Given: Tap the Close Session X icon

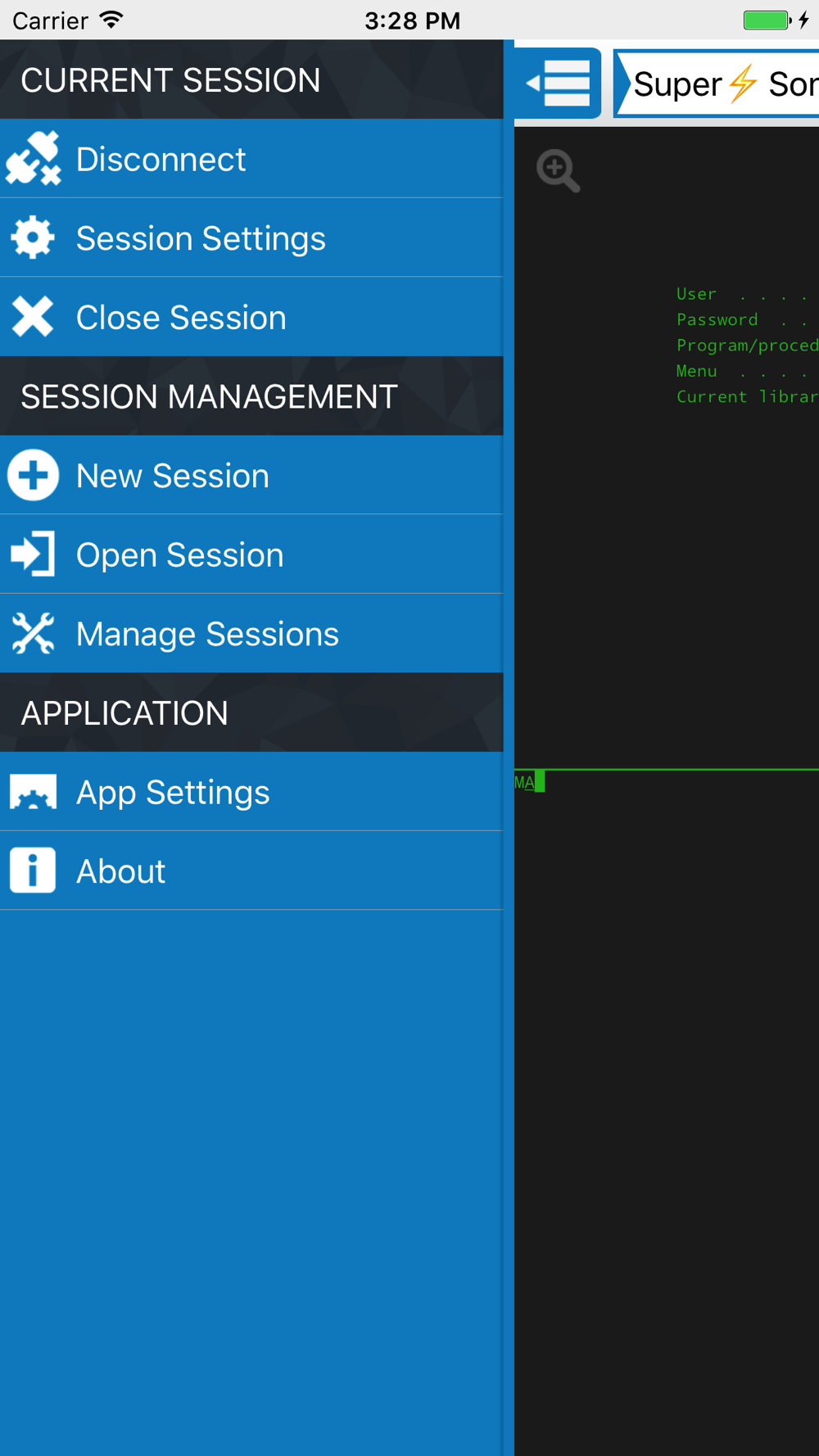Looking at the screenshot, I should click(x=33, y=317).
